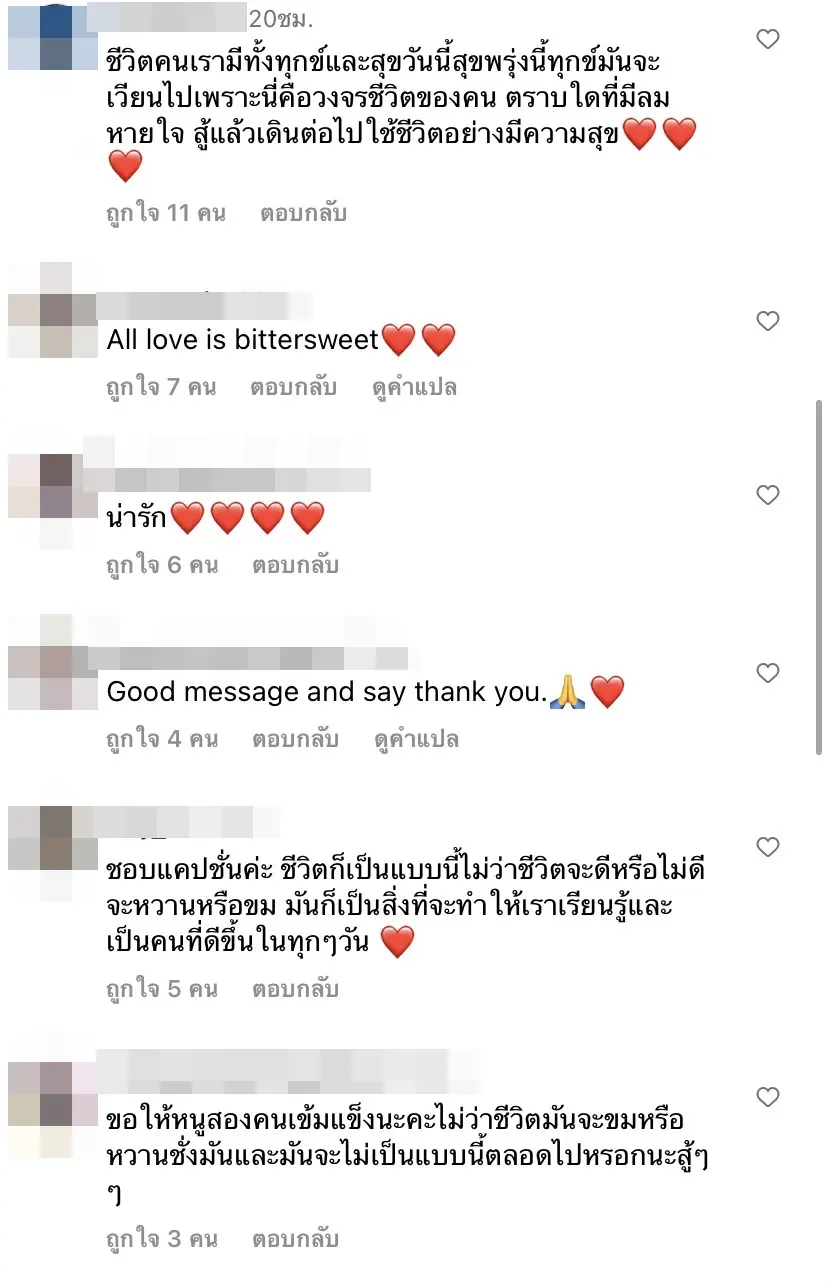Open the 'ถูกใจ 6 คน' likes list
The image size is (828, 1285).
click(x=162, y=565)
